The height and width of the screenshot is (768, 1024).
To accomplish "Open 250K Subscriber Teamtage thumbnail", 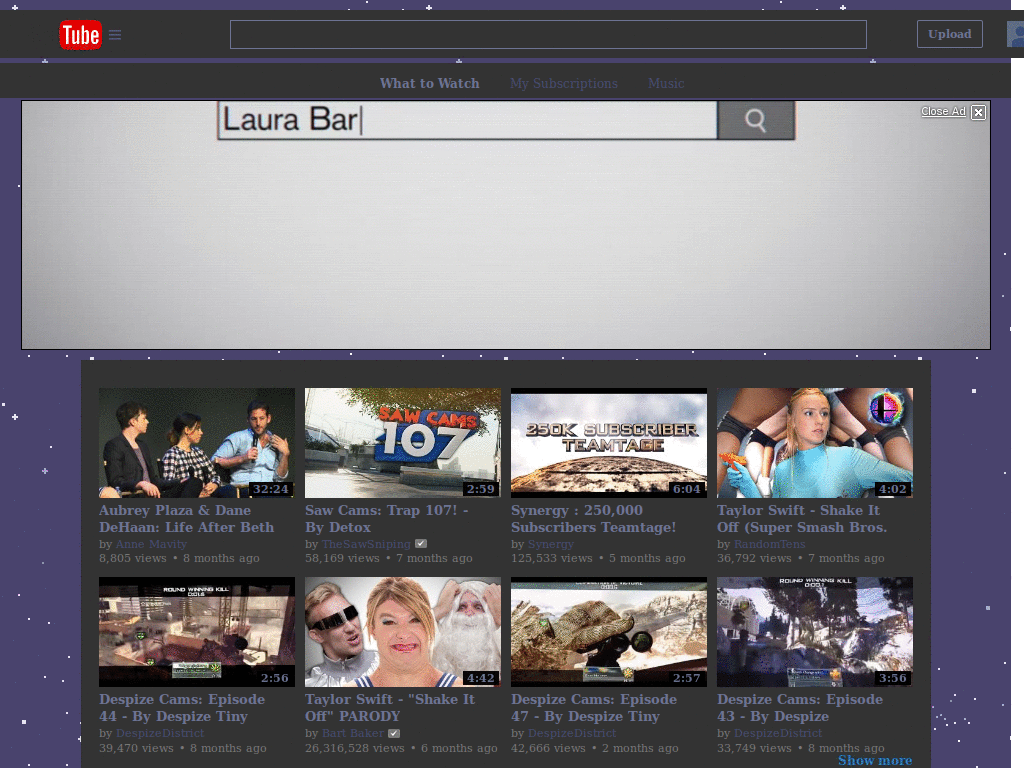I will click(x=609, y=443).
